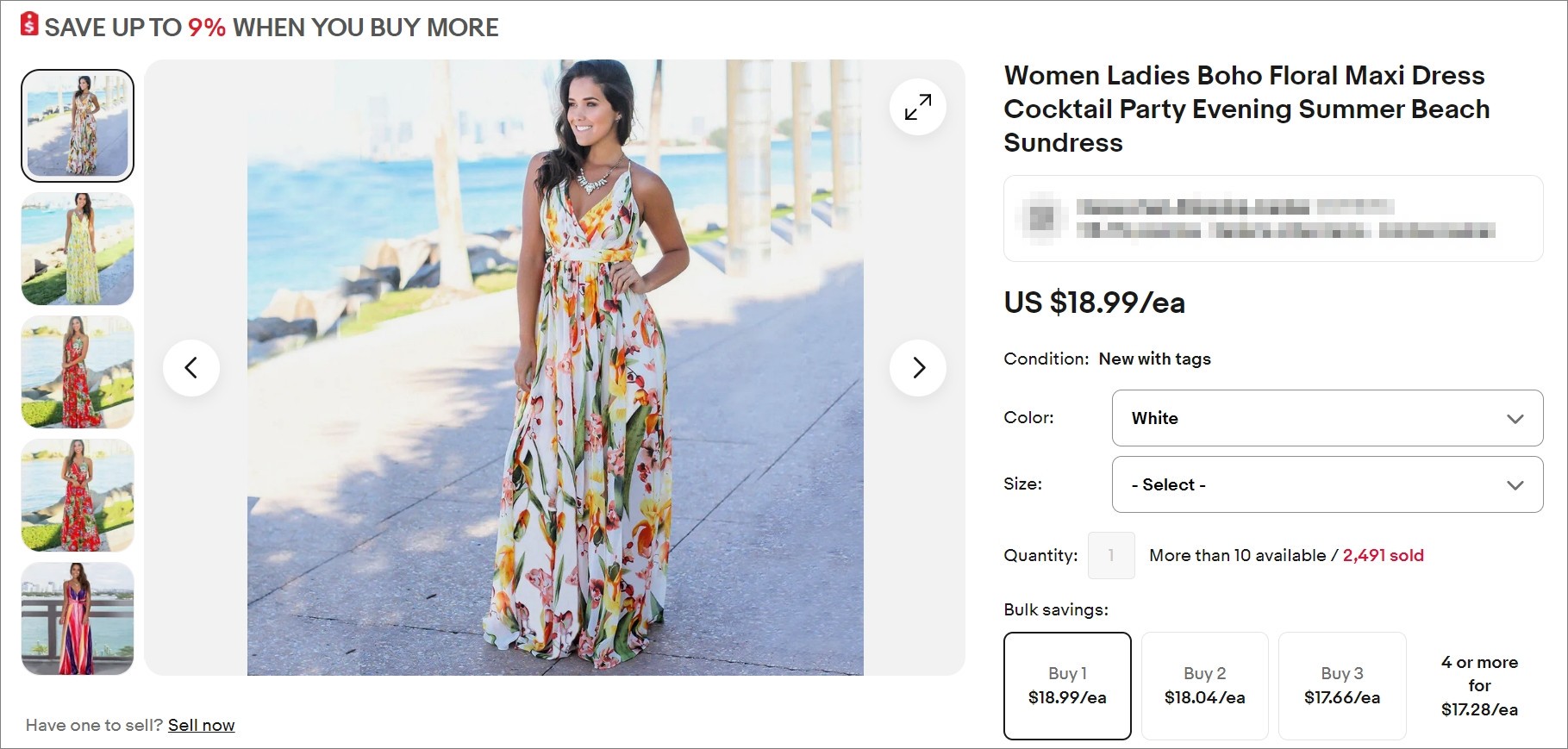Expand the 4 or more bulk pricing option
The width and height of the screenshot is (1568, 749).
pyautogui.click(x=1479, y=685)
